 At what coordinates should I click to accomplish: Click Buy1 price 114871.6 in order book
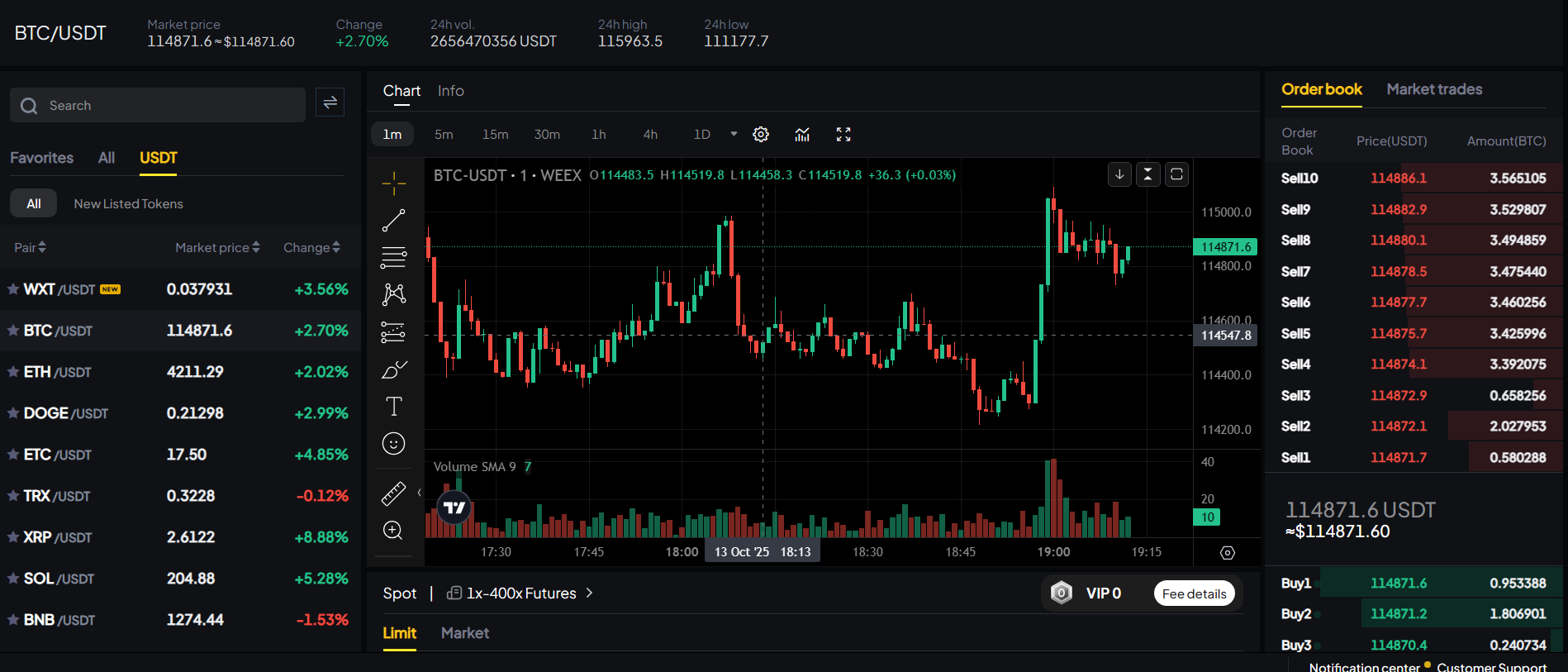(x=1398, y=583)
